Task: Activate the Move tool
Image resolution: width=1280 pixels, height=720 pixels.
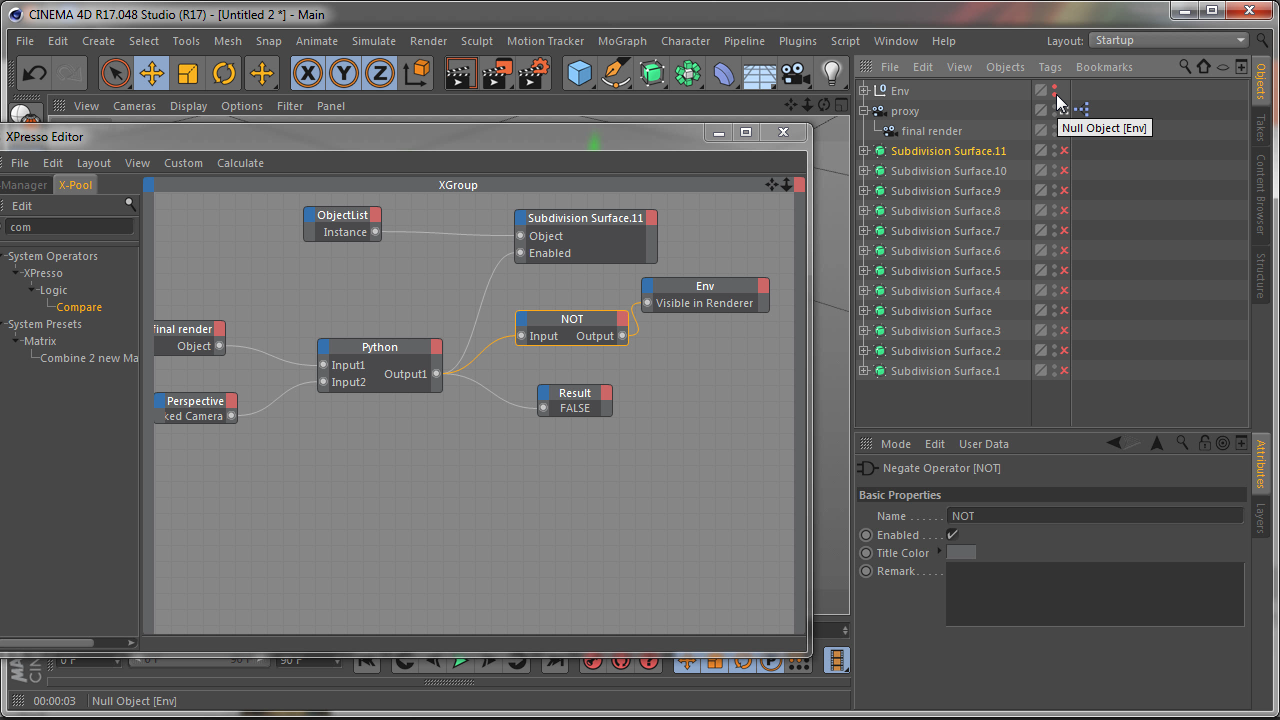Action: 152,73
